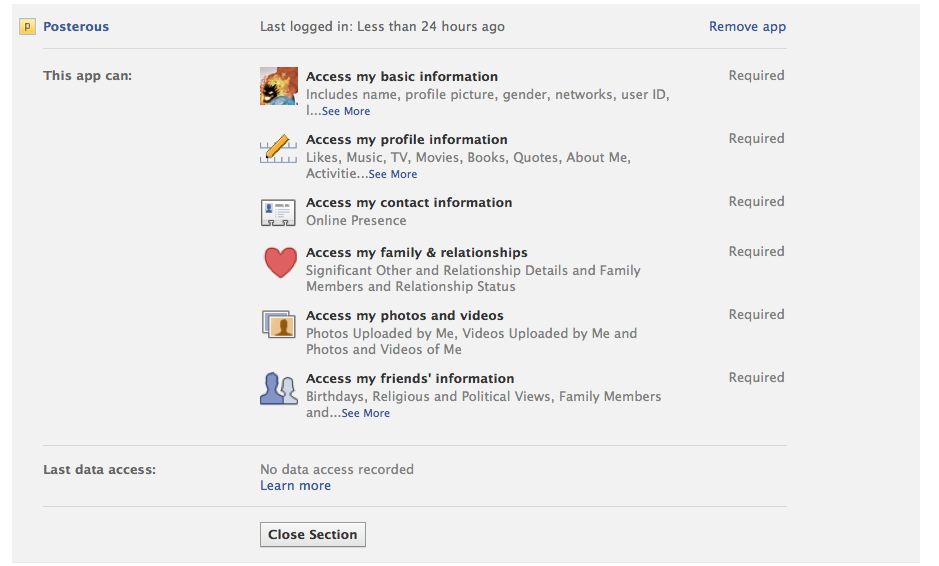Click Access my contact information heading
The width and height of the screenshot is (939, 566).
tap(408, 202)
